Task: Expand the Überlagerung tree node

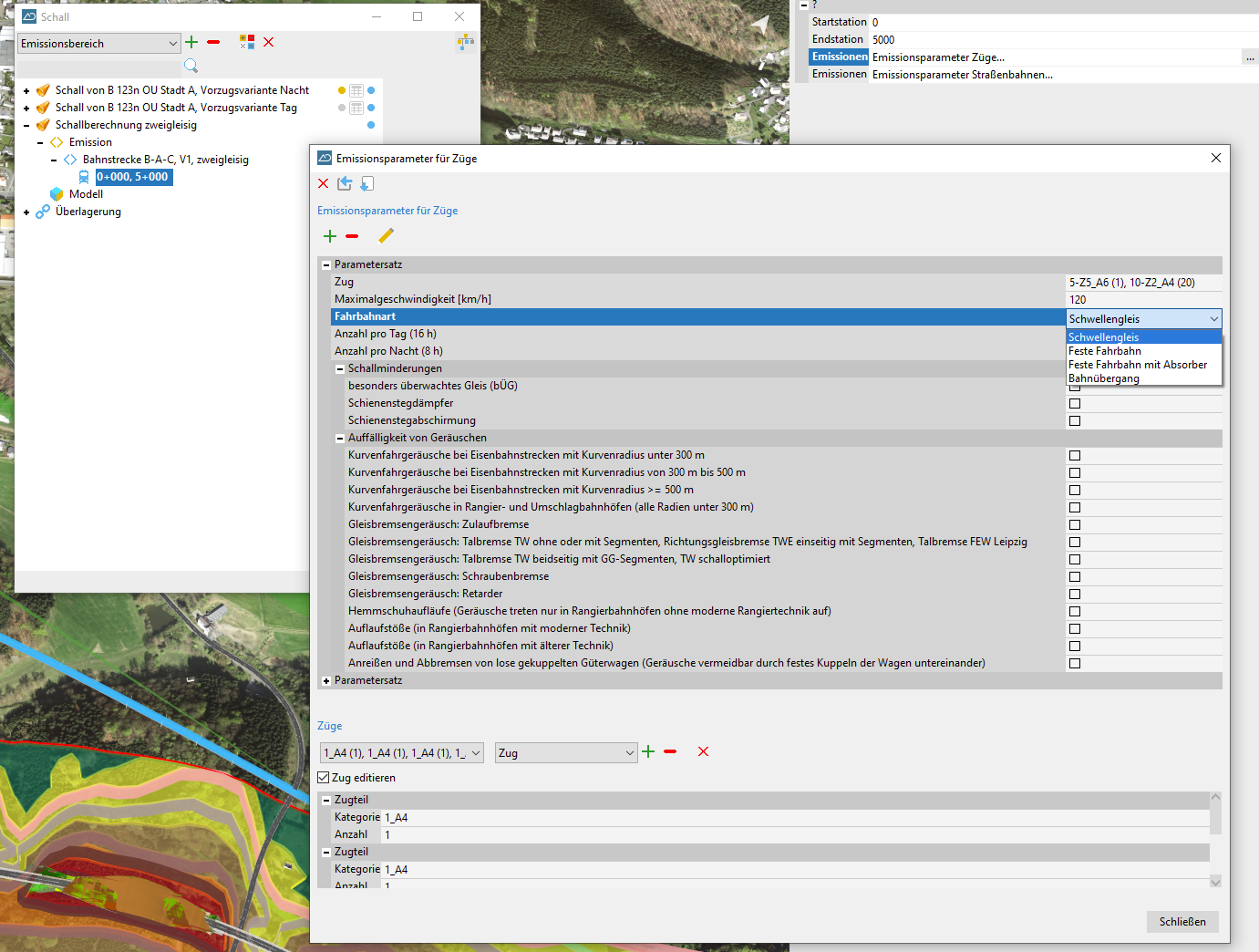Action: (x=26, y=212)
